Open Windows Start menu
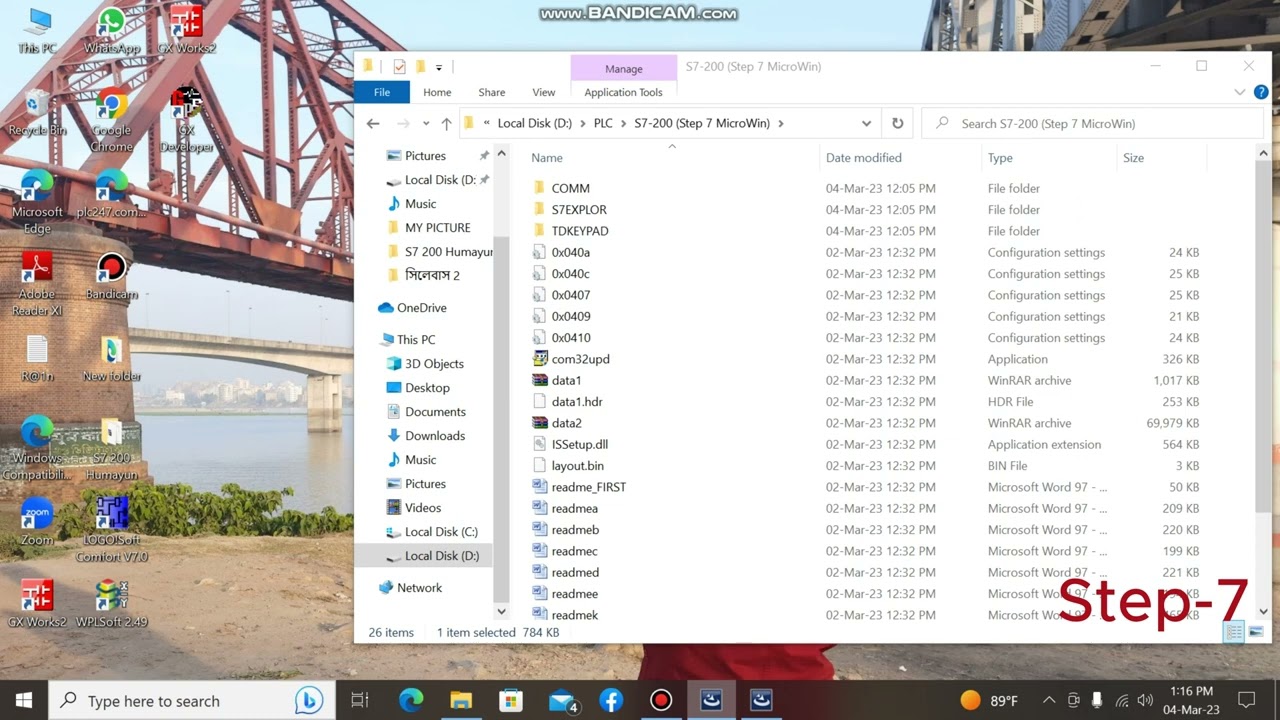 pos(24,700)
